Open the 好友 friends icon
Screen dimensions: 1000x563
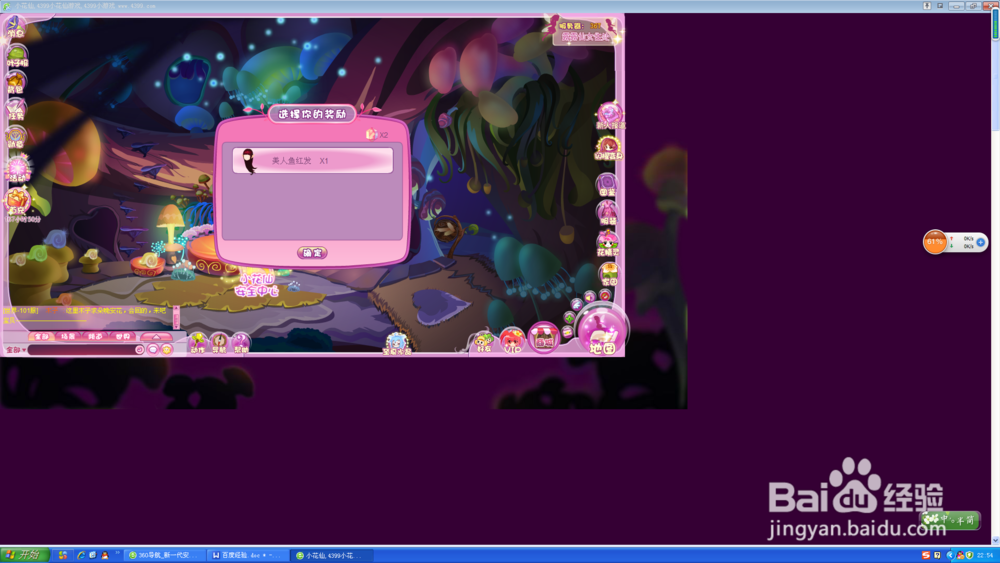(484, 342)
